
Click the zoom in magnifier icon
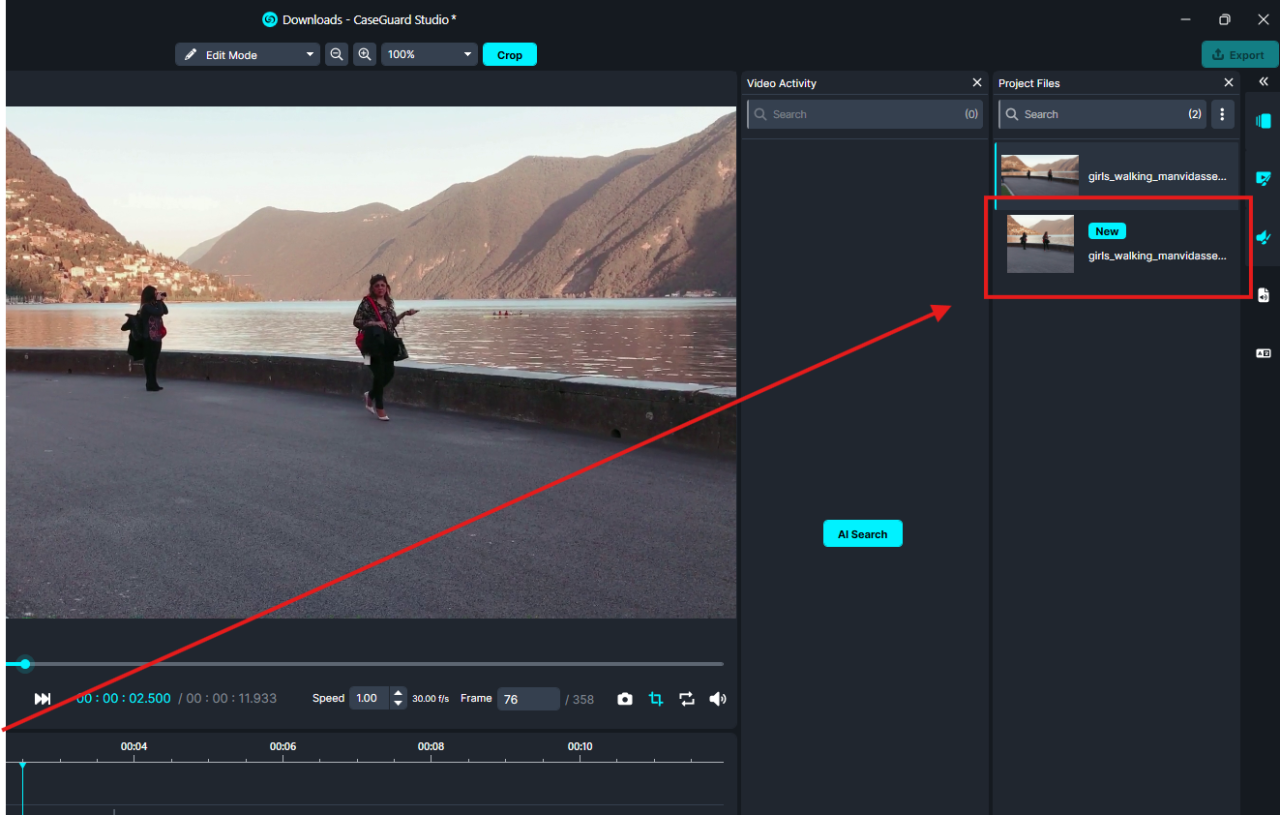[365, 55]
